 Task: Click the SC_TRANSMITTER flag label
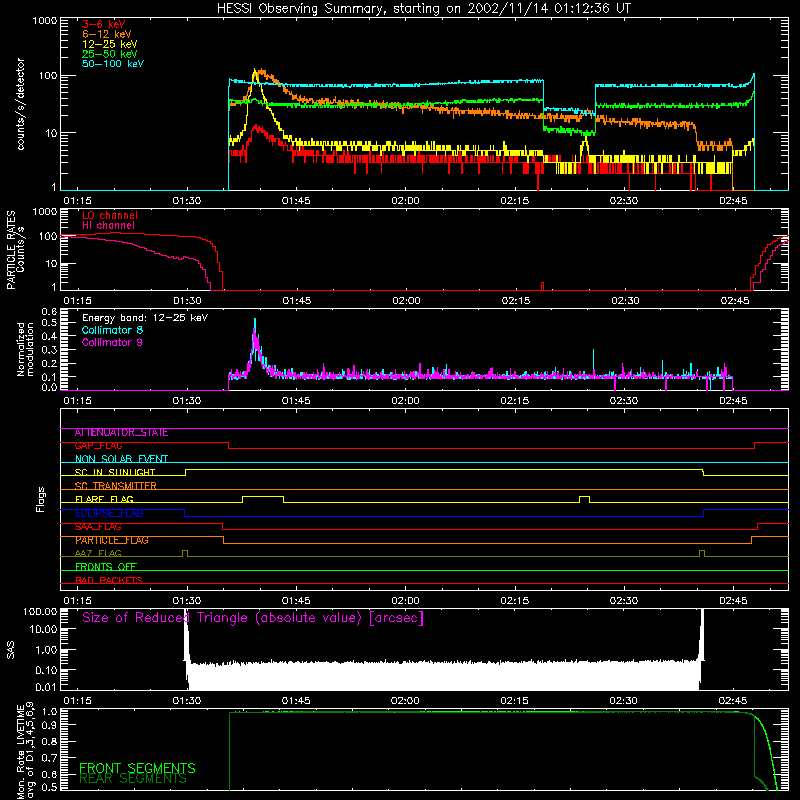115,486
